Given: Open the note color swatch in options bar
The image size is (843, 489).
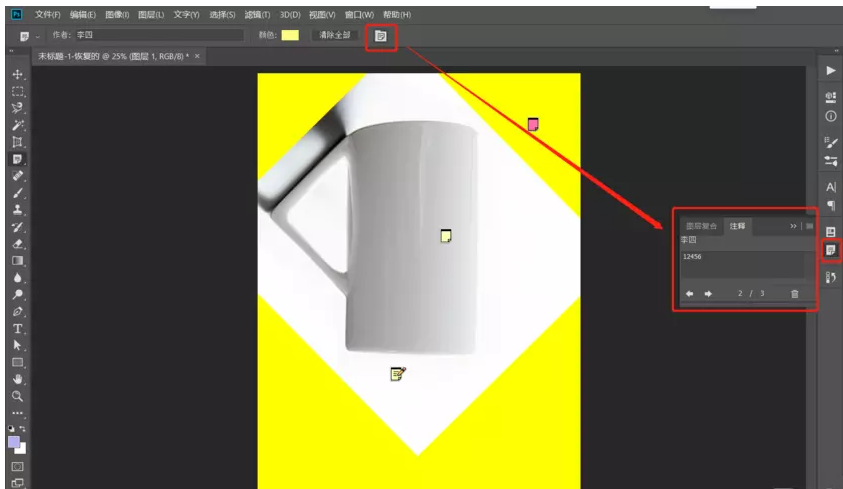Looking at the screenshot, I should pos(290,35).
